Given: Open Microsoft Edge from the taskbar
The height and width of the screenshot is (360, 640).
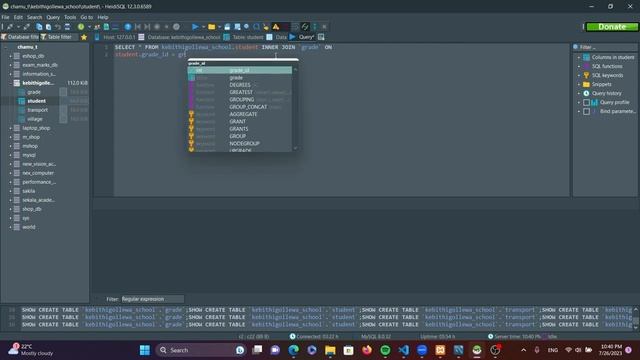Looking at the screenshot, I should pyautogui.click(x=293, y=350).
